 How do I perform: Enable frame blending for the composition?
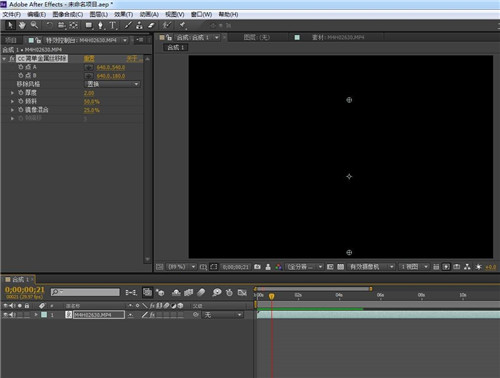coord(188,293)
